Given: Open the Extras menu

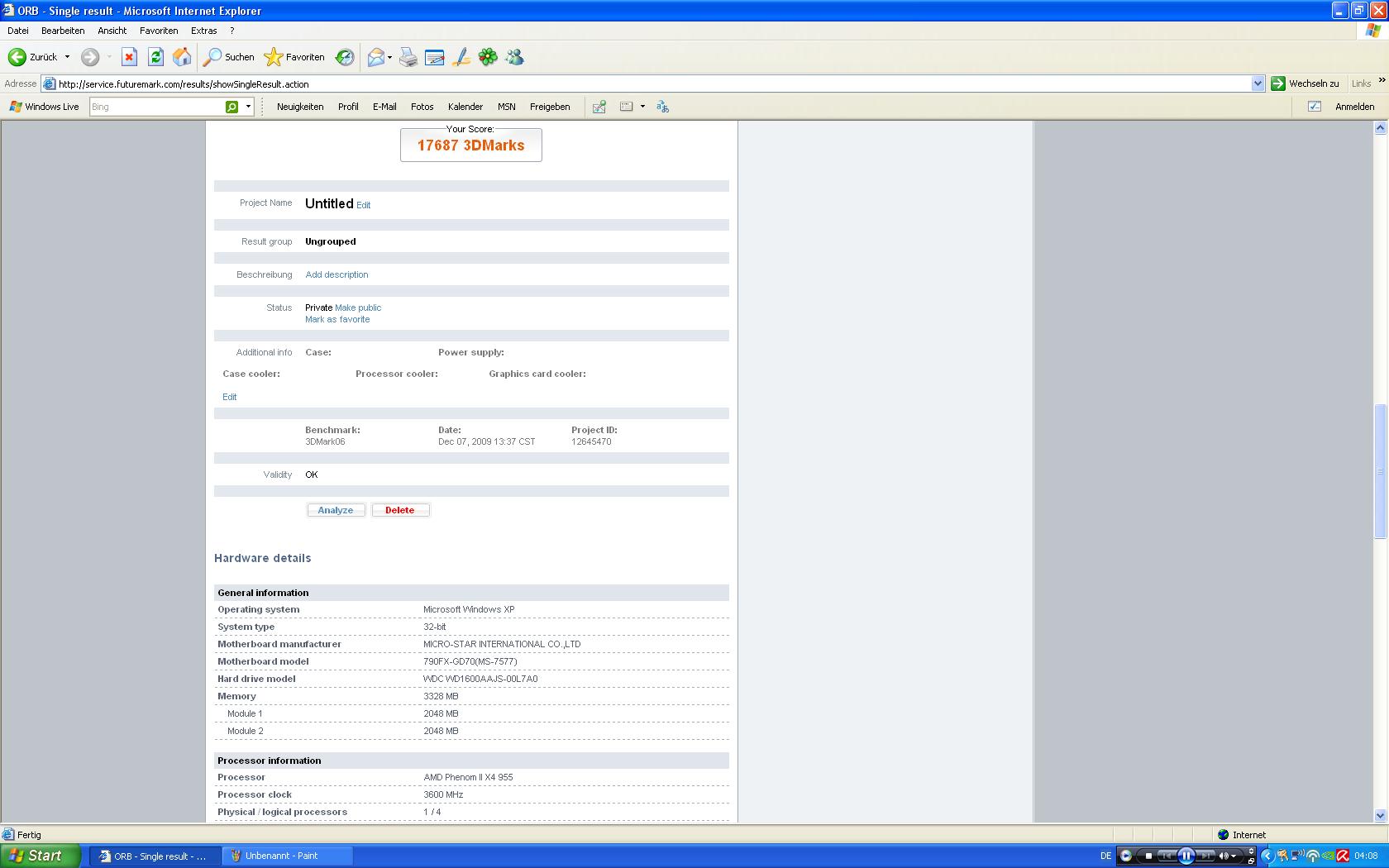Looking at the screenshot, I should [x=203, y=31].
